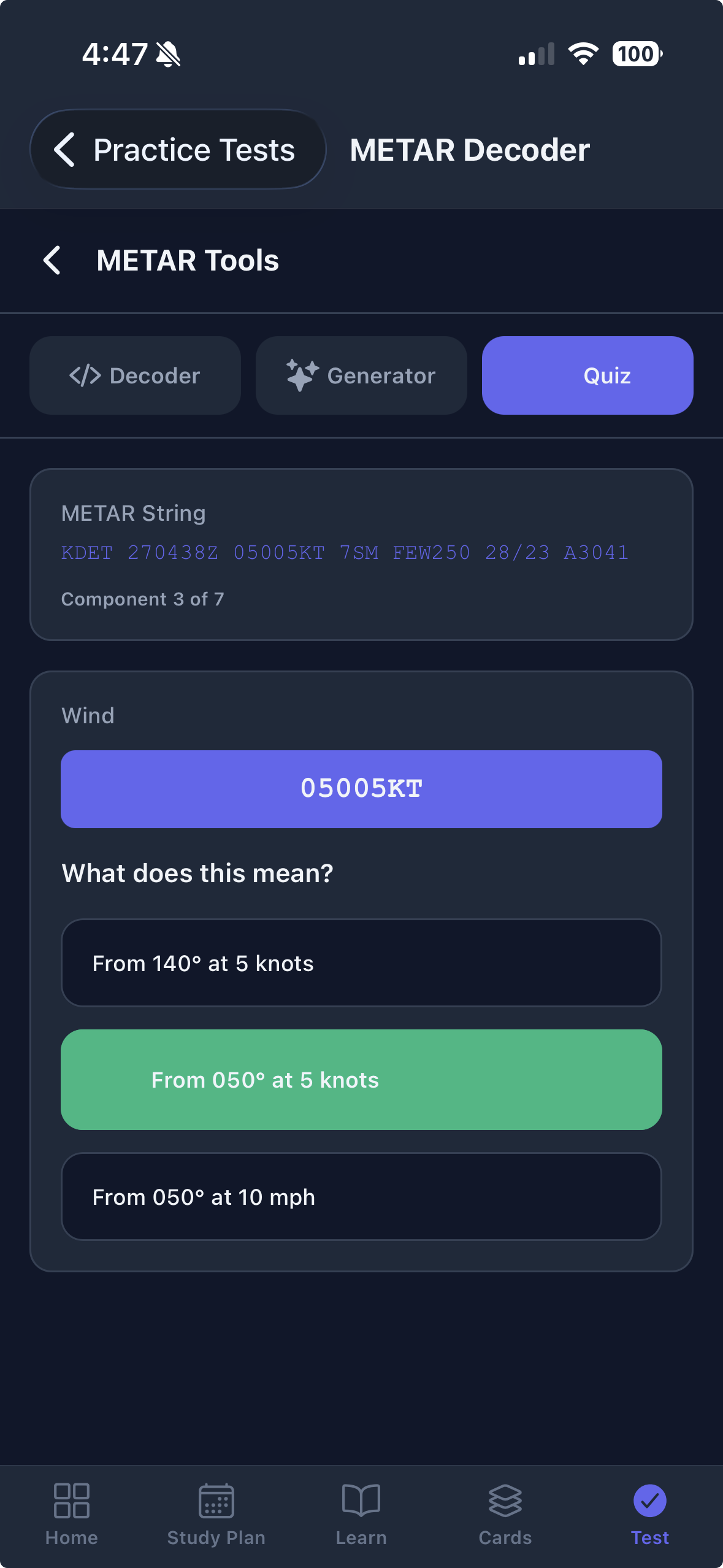Tap the Learn book icon
723x1568 pixels.
coord(361,1501)
